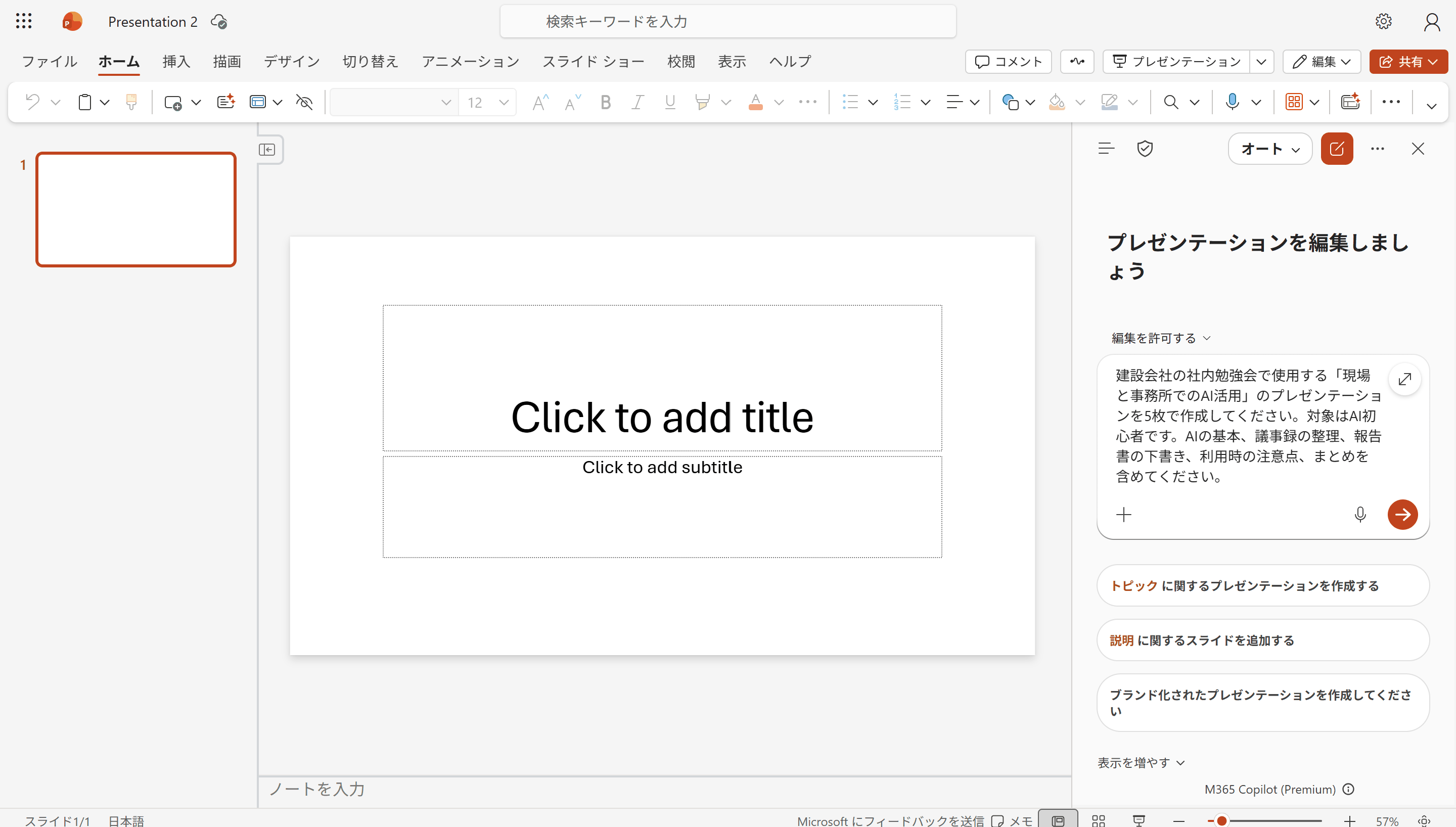The image size is (1456, 827).
Task: Start Dictate with the toolbar microphone
Action: click(1232, 102)
